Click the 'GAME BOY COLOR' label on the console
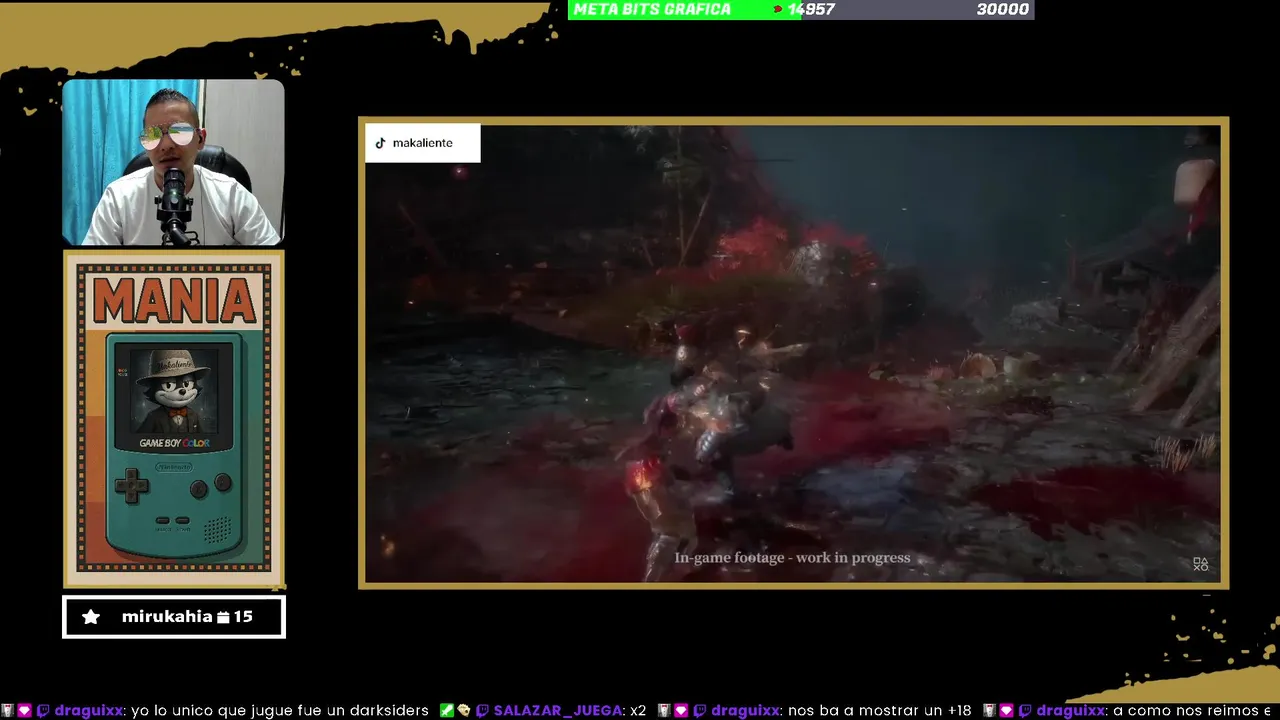The width and height of the screenshot is (1280, 720). (x=174, y=443)
